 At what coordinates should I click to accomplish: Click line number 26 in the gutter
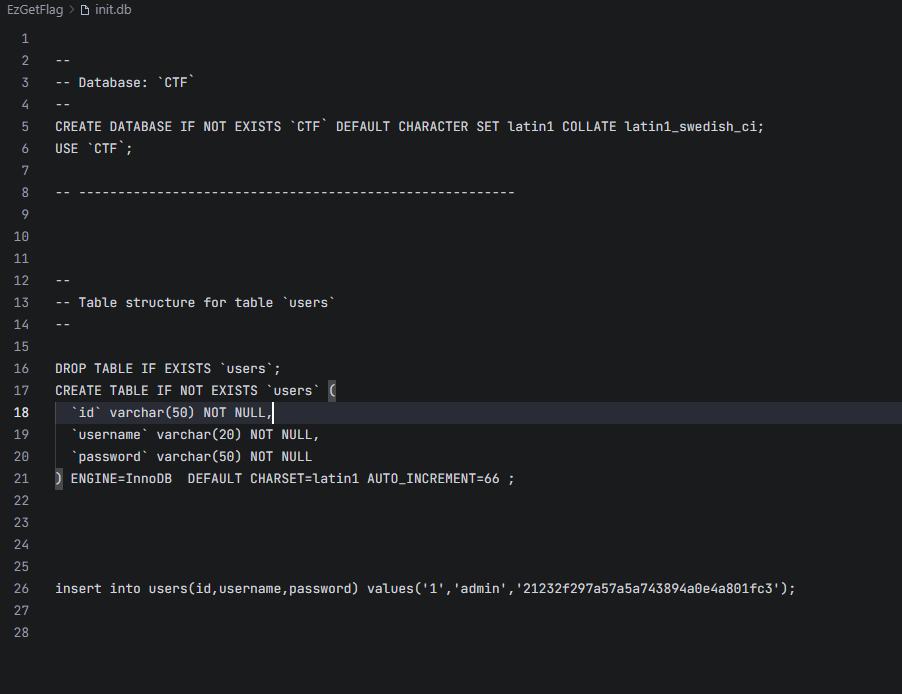point(22,589)
